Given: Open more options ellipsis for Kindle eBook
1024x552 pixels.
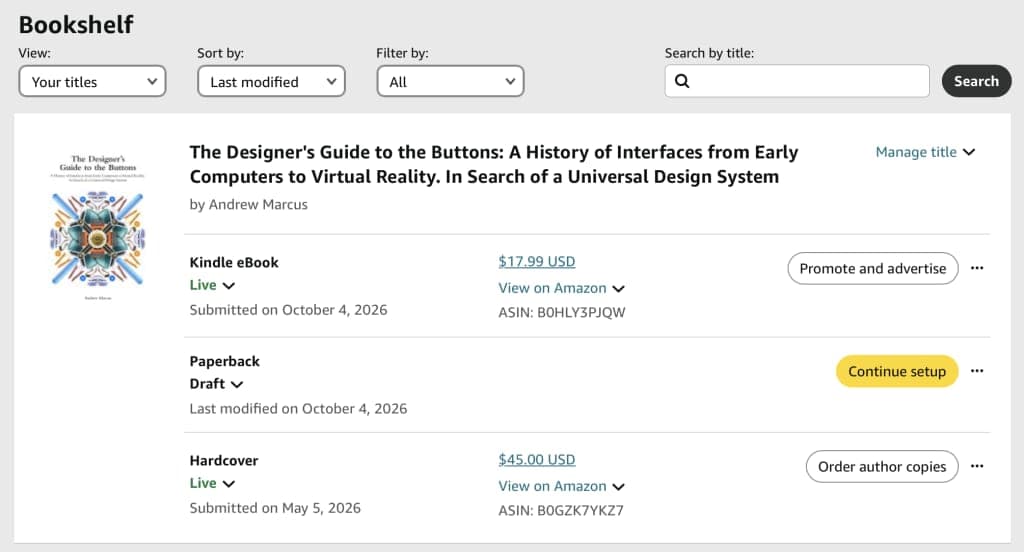Looking at the screenshot, I should pos(977,268).
